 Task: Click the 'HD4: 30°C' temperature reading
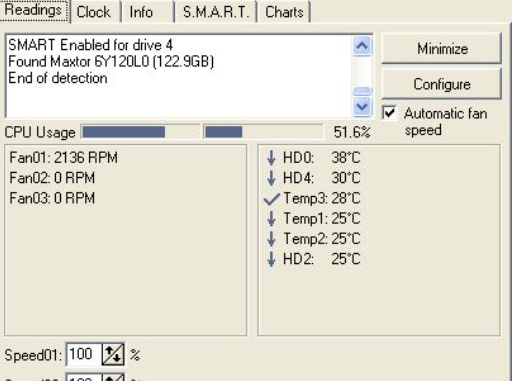click(322, 178)
